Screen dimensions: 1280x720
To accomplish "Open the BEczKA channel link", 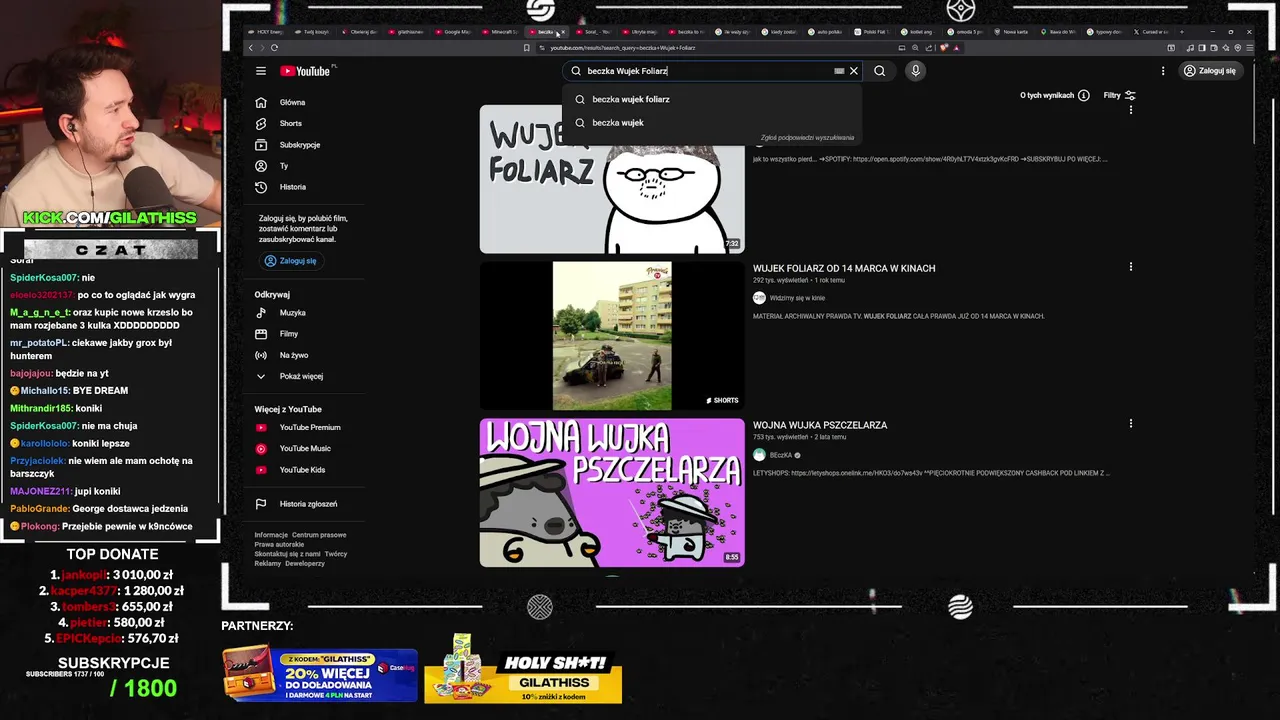I will click(x=781, y=455).
